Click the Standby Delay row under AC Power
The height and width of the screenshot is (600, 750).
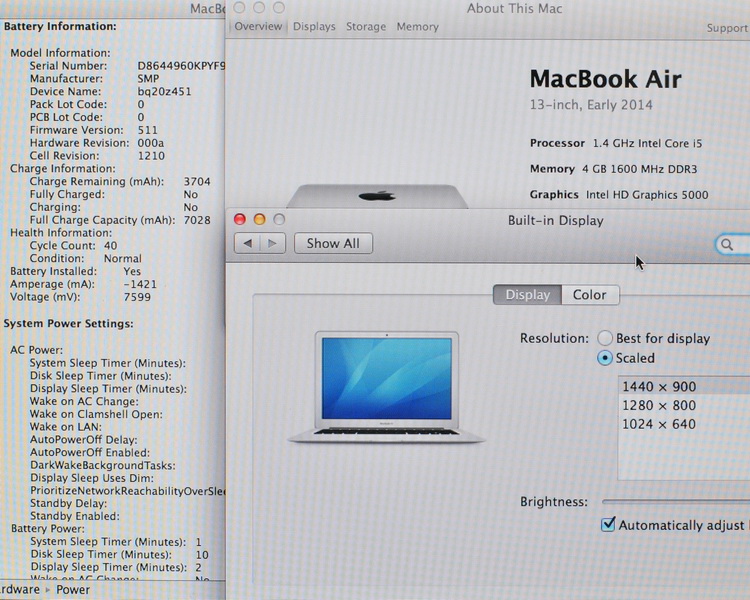68,503
